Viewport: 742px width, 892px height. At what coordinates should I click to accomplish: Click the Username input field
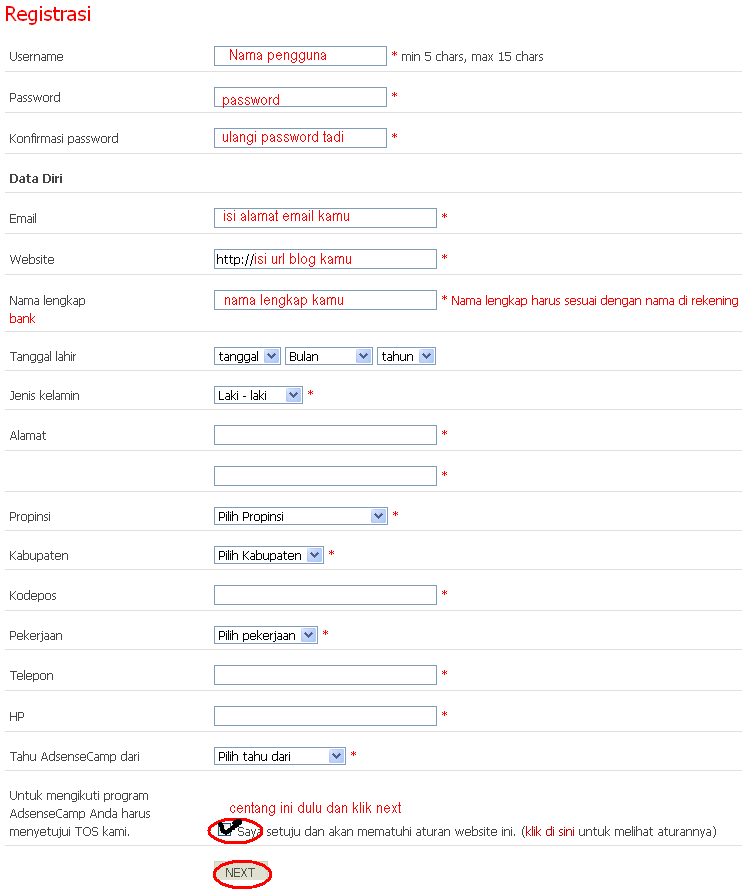(x=300, y=56)
